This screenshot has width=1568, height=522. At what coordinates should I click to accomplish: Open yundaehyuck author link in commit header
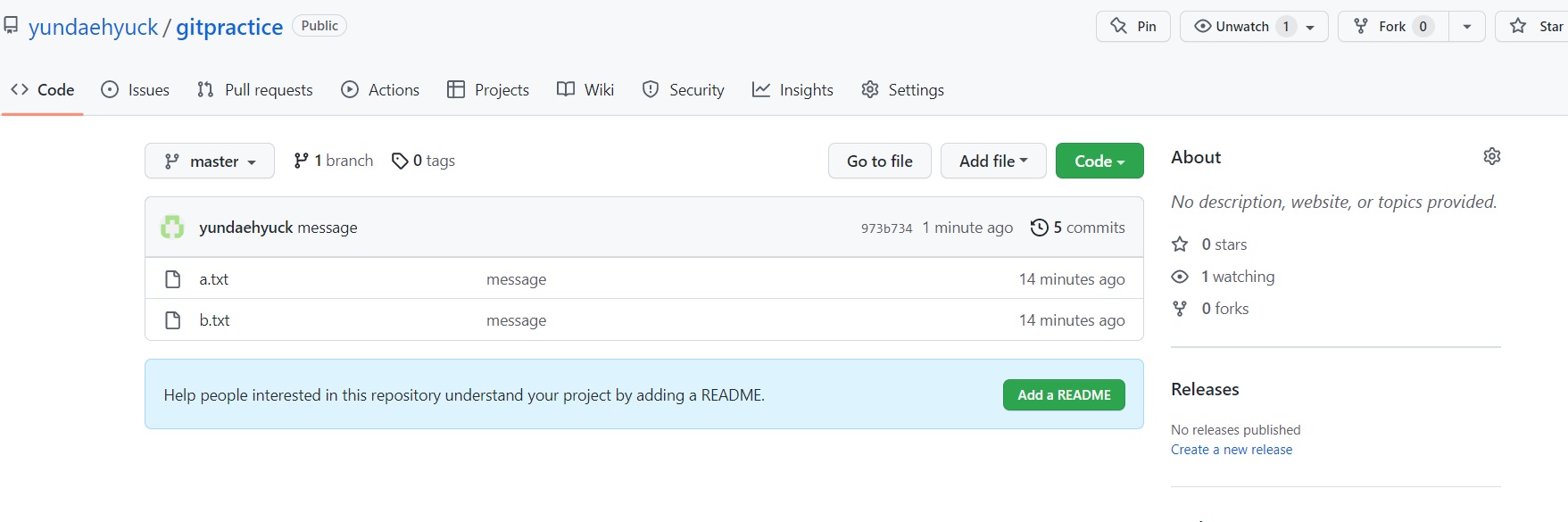(x=246, y=228)
